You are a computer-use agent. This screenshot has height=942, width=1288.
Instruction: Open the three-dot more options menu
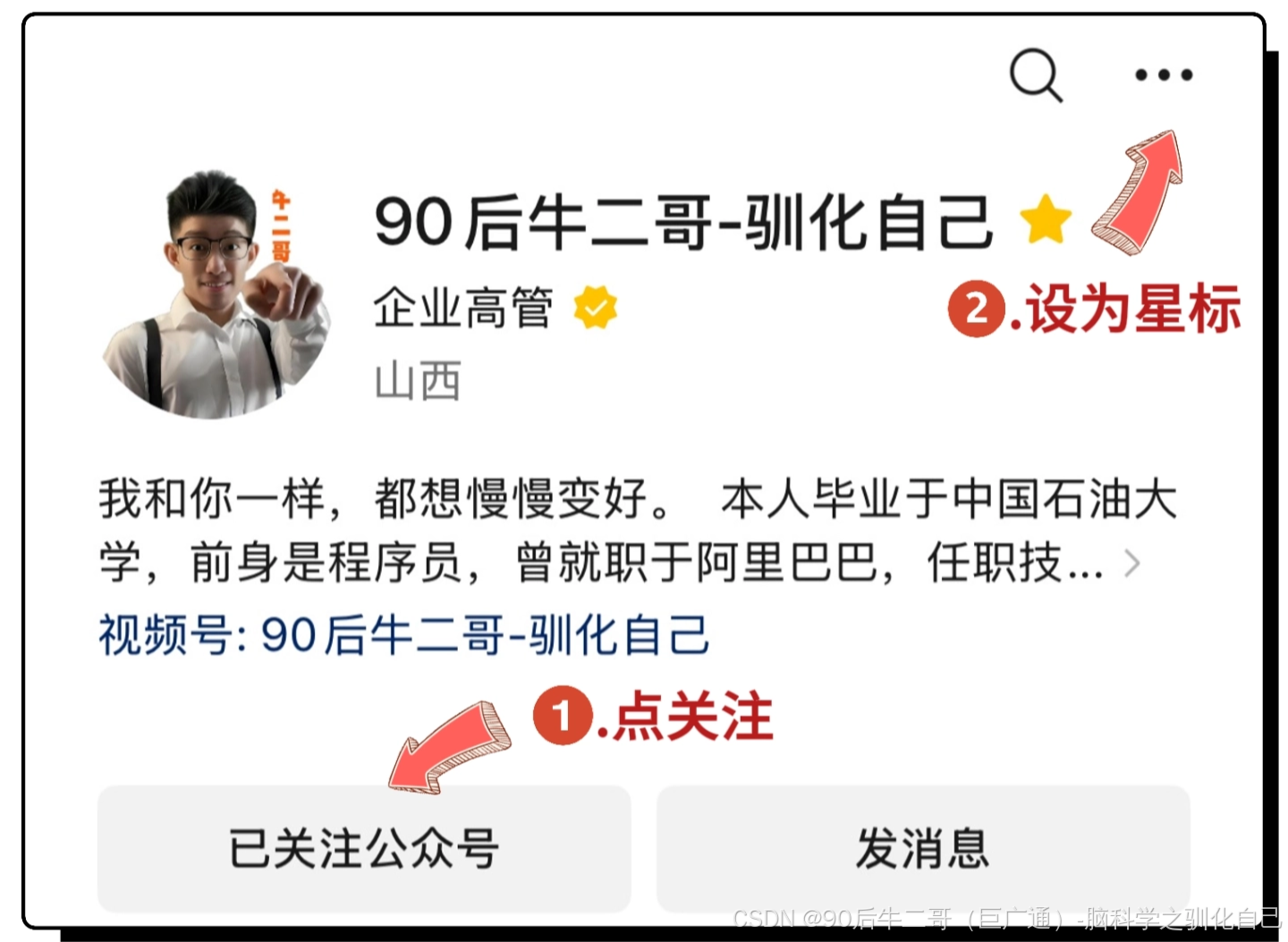[1164, 74]
